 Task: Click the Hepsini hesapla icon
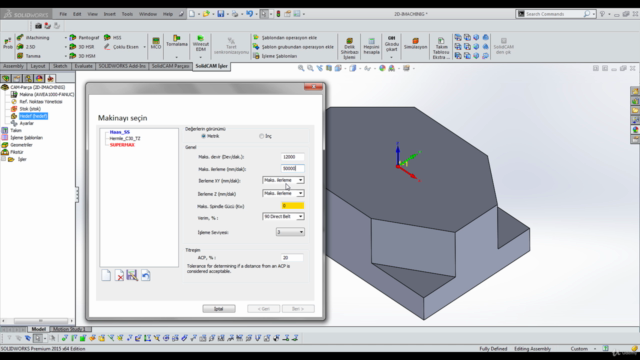pos(371,40)
